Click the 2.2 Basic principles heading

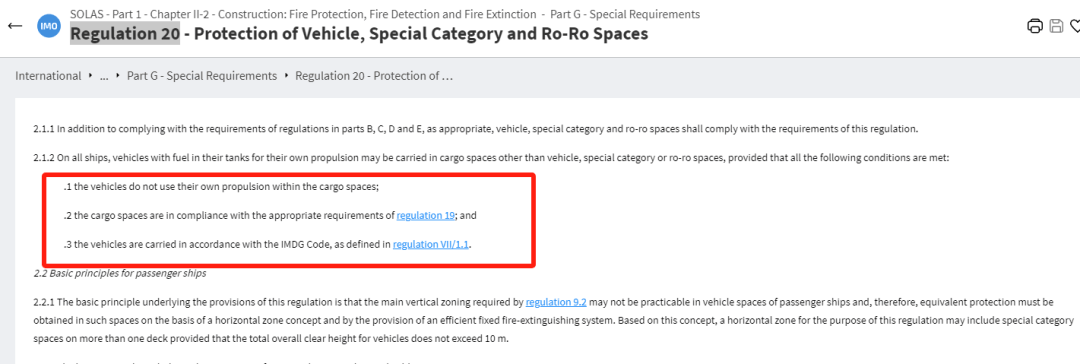(120, 273)
